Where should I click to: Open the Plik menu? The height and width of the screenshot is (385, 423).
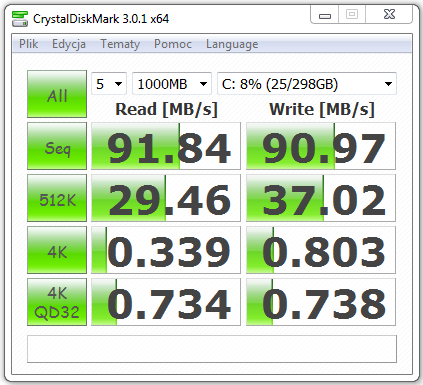click(28, 44)
